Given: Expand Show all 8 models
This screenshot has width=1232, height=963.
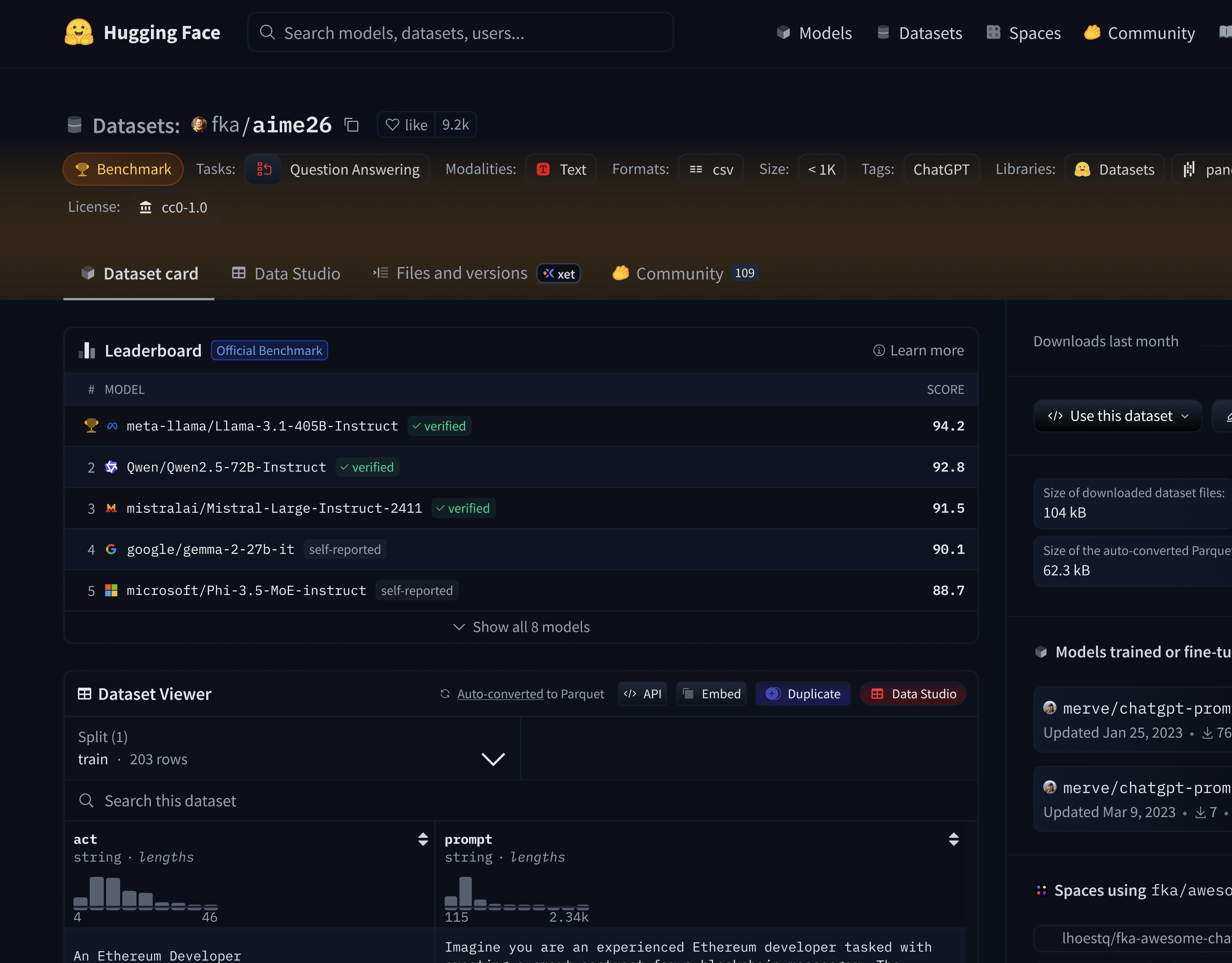Looking at the screenshot, I should click(x=521, y=627).
